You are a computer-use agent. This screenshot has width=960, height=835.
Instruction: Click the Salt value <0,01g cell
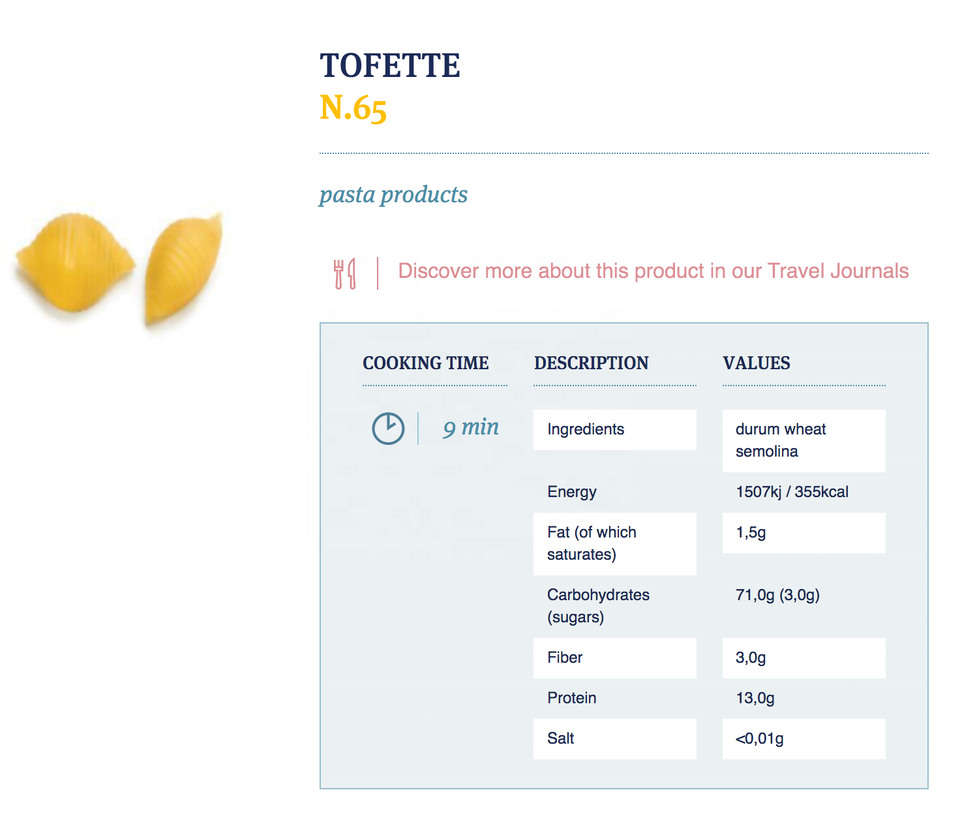pyautogui.click(x=803, y=739)
